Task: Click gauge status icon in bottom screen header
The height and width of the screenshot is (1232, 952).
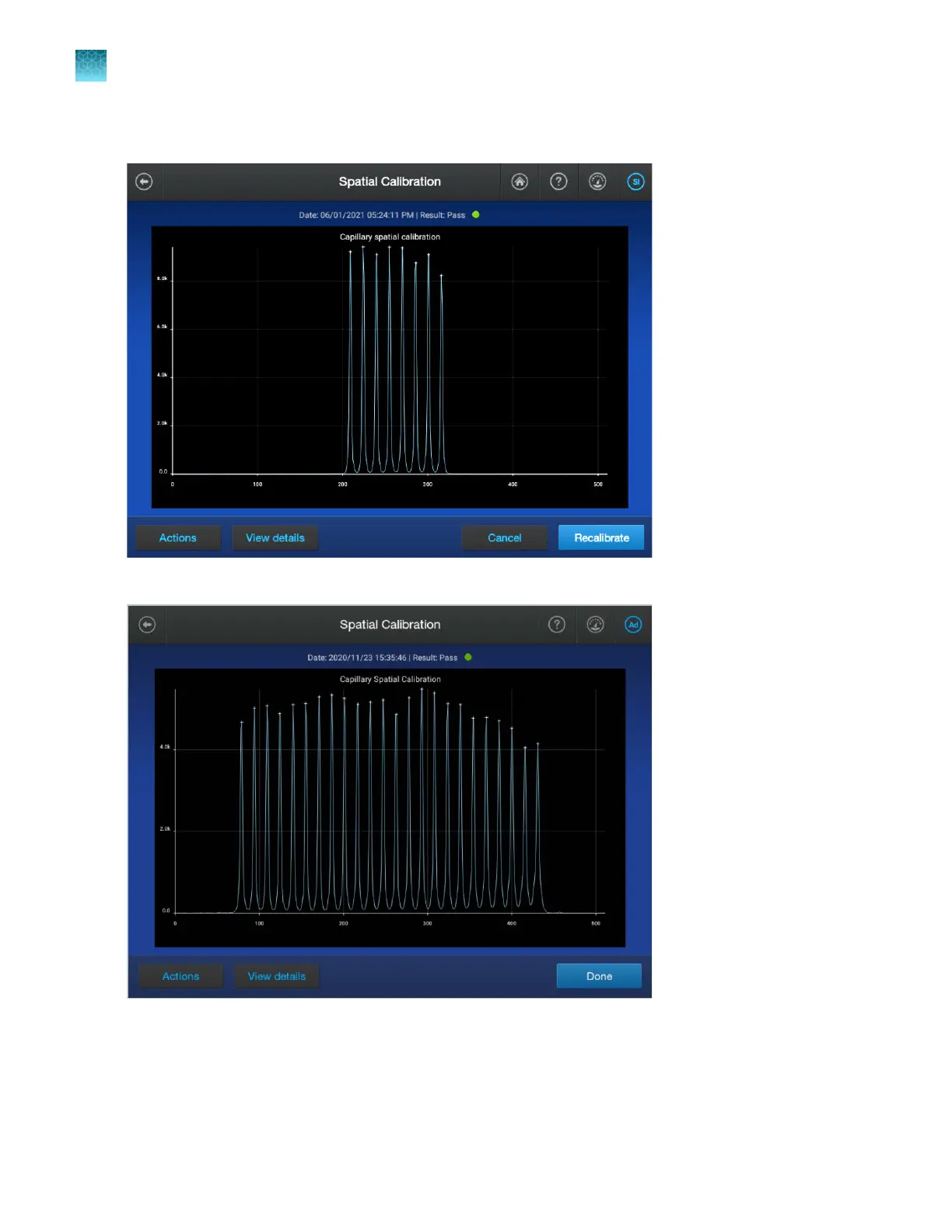Action: click(595, 625)
